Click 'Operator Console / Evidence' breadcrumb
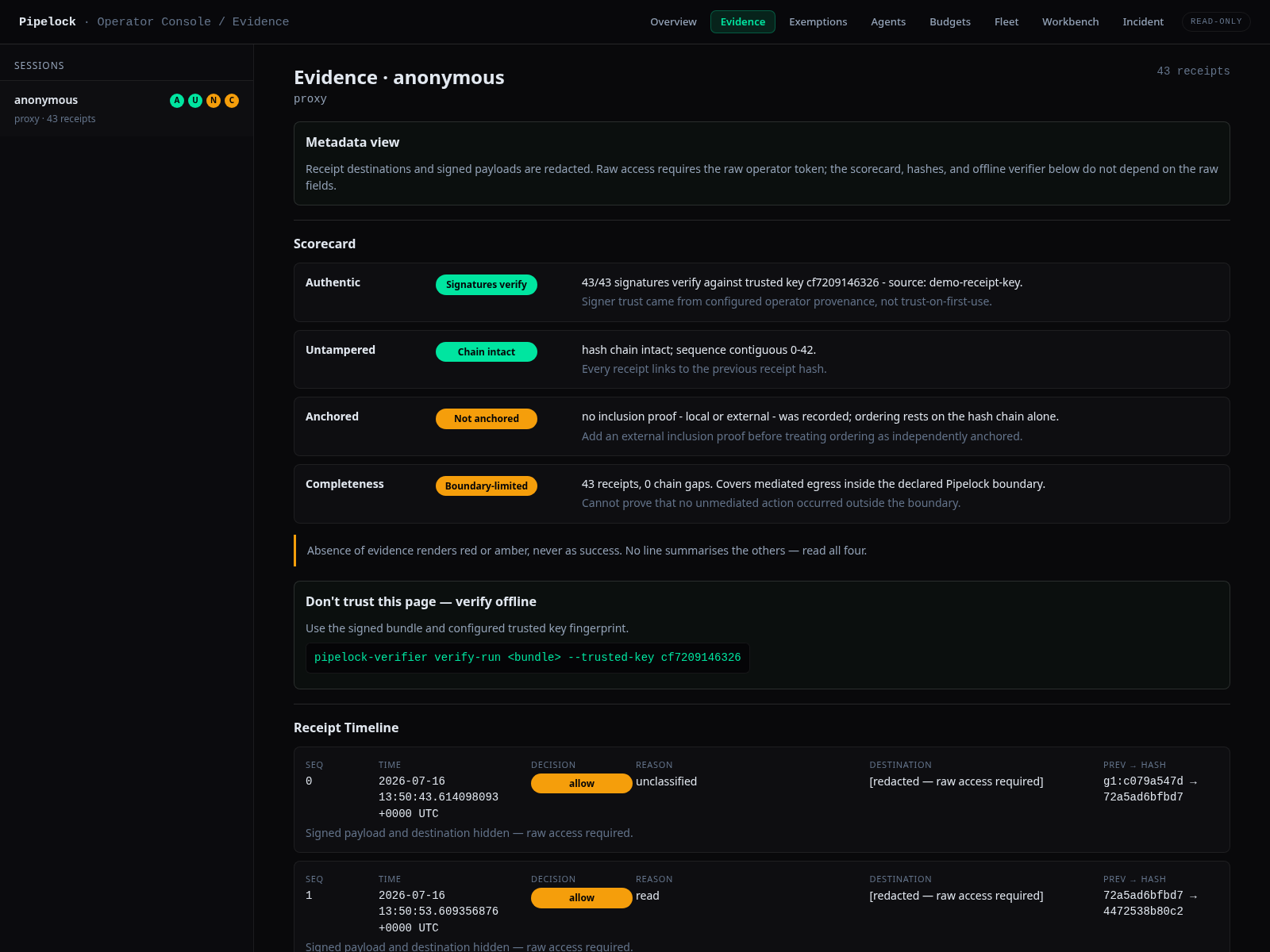 click(x=193, y=22)
